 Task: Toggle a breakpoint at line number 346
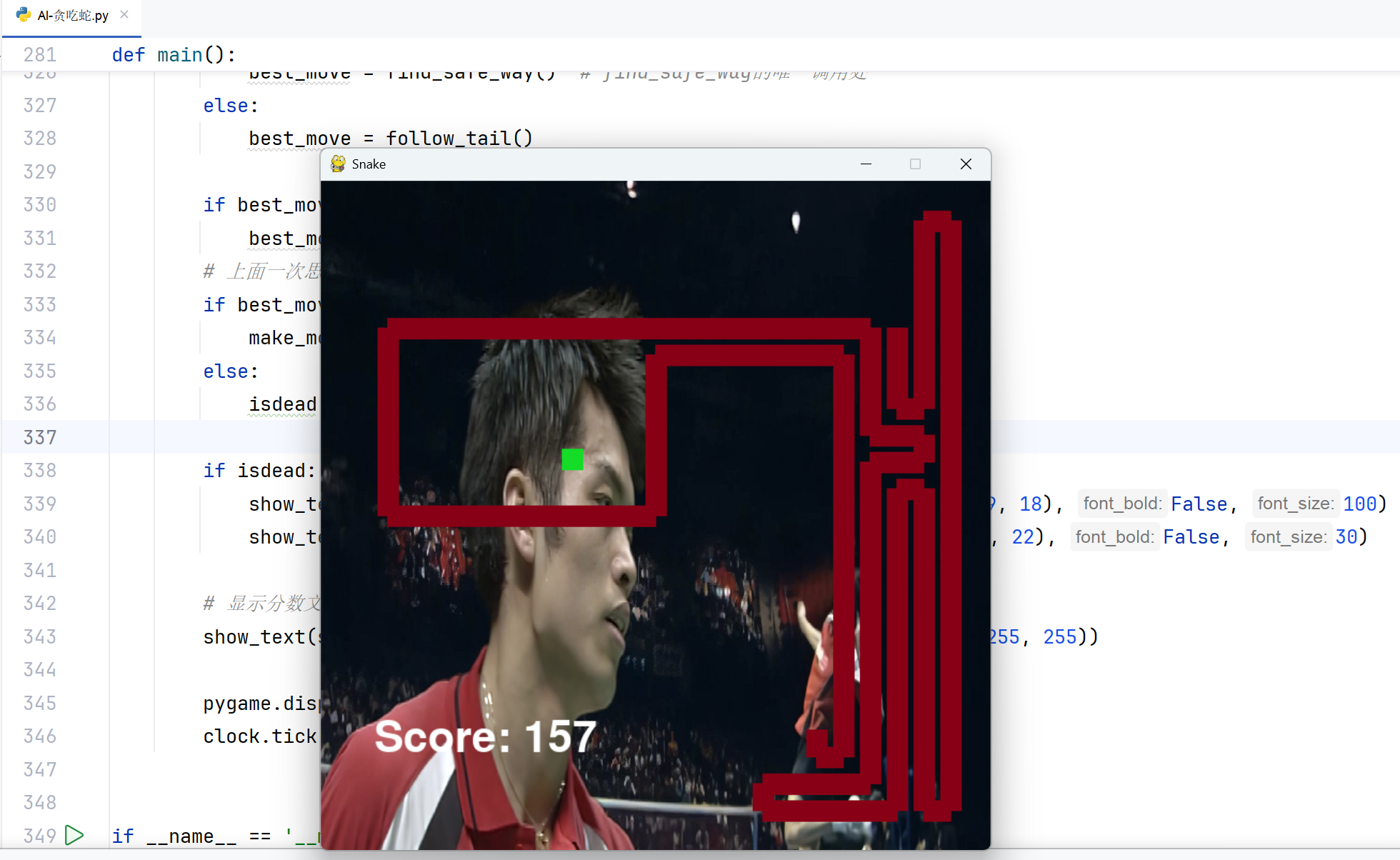(x=39, y=736)
